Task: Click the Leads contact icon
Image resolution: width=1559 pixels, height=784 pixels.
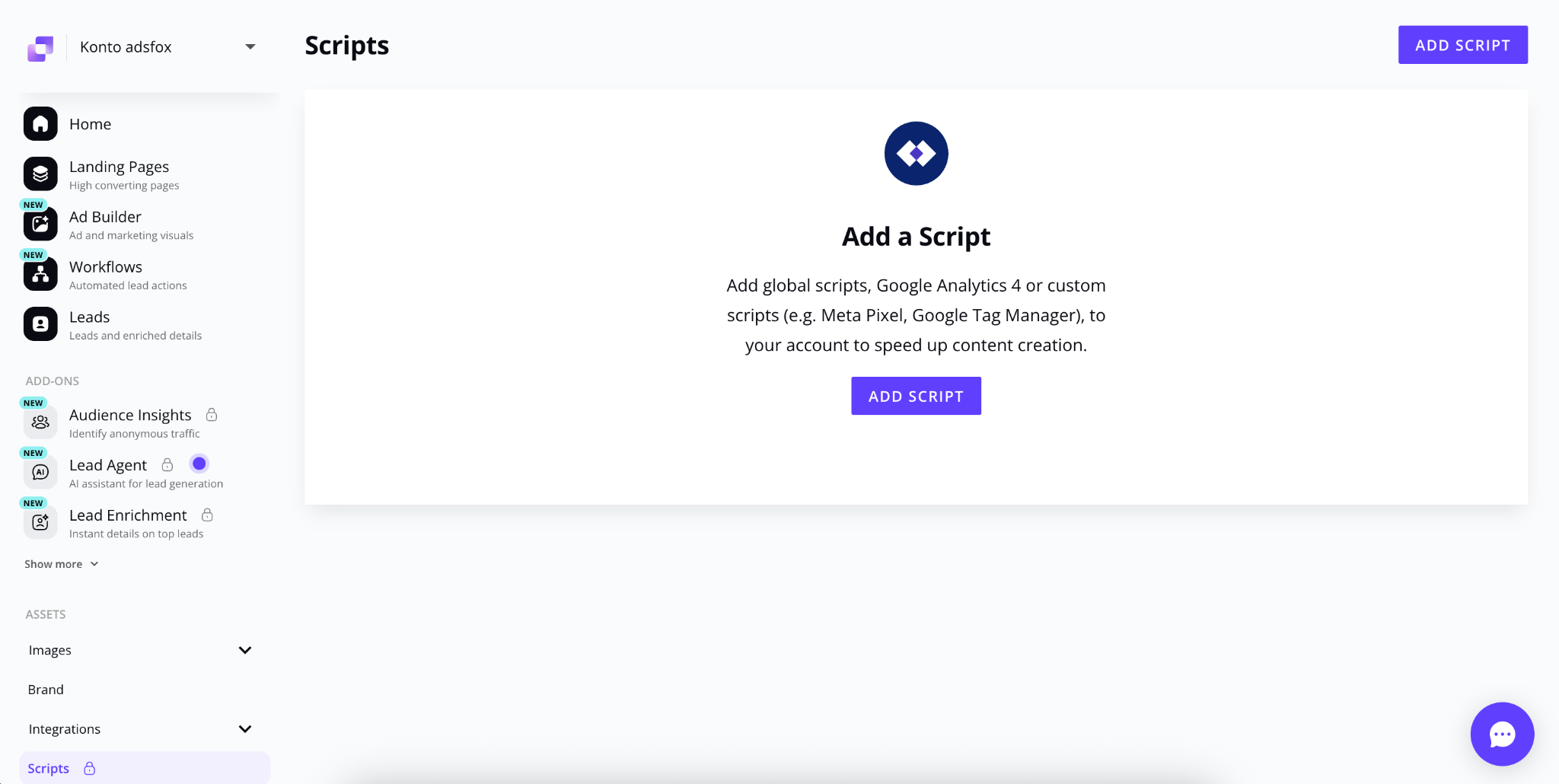Action: tap(40, 324)
